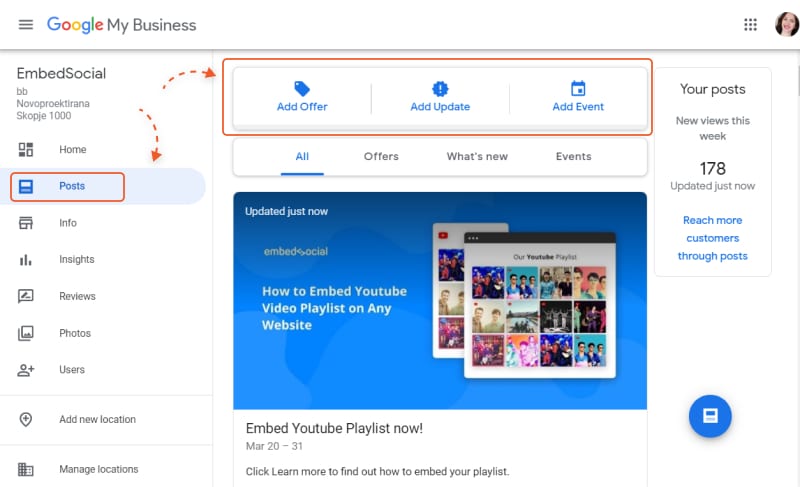Open Reach more customers through posts link
The image size is (800, 487).
[x=713, y=238]
